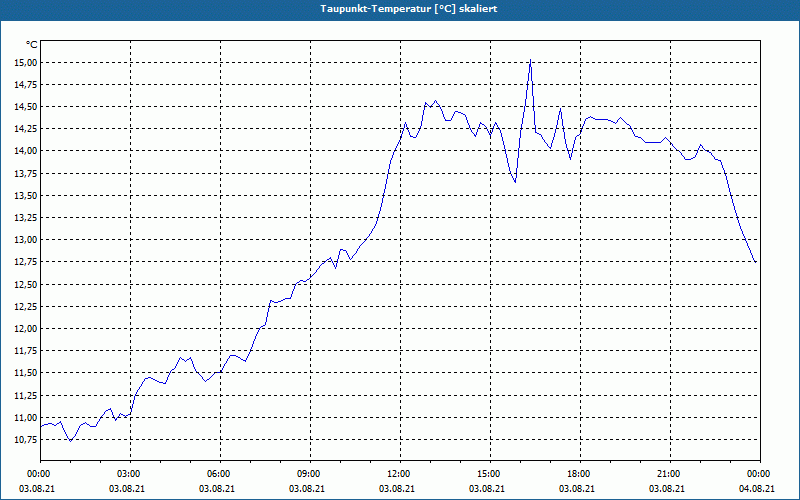
Task: Click the 12,75 y-axis label
Action: click(x=26, y=262)
